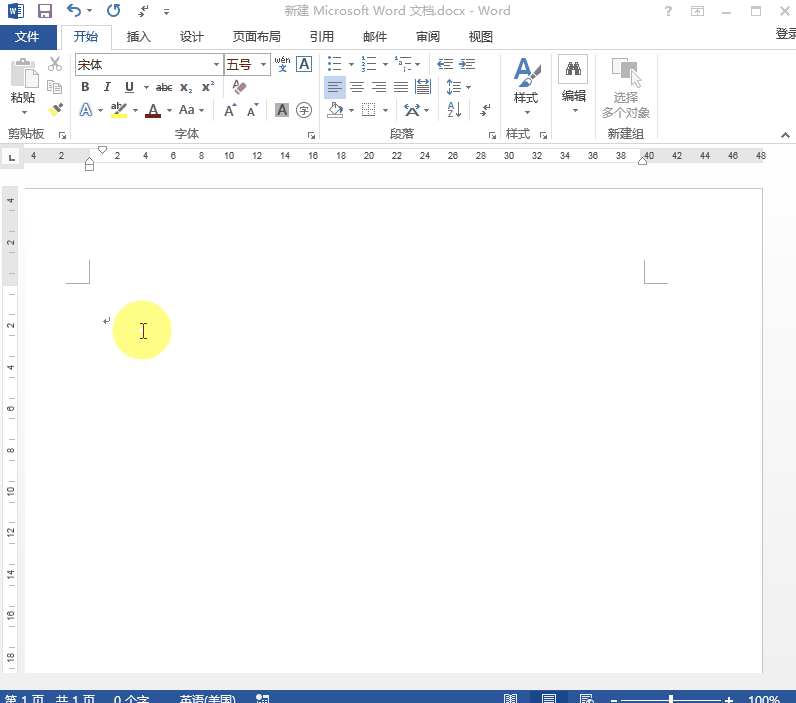Increase the paragraph indent

coord(467,64)
